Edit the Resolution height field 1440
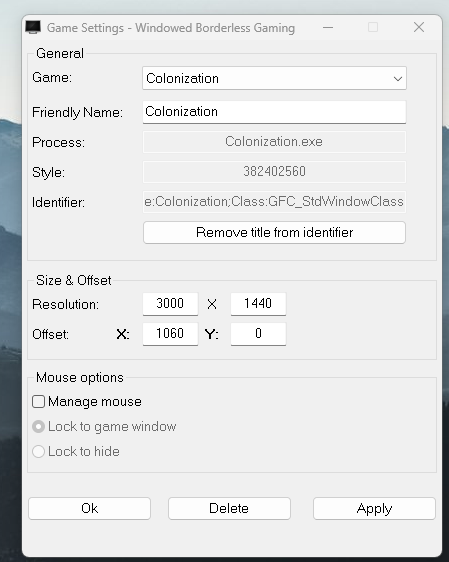Screen dimensions: 449x562 (x=258, y=304)
